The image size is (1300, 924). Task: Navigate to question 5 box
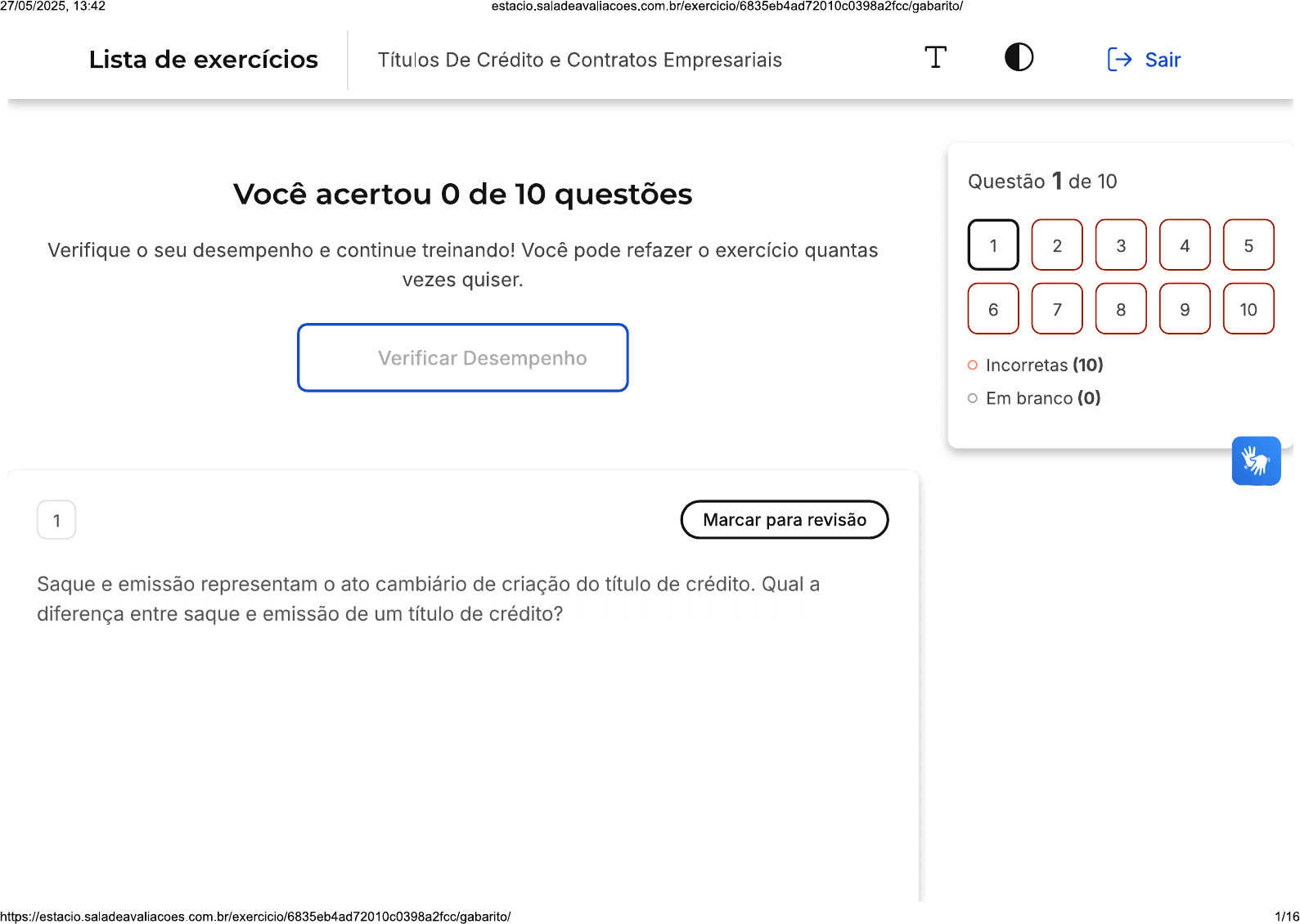pyautogui.click(x=1248, y=244)
